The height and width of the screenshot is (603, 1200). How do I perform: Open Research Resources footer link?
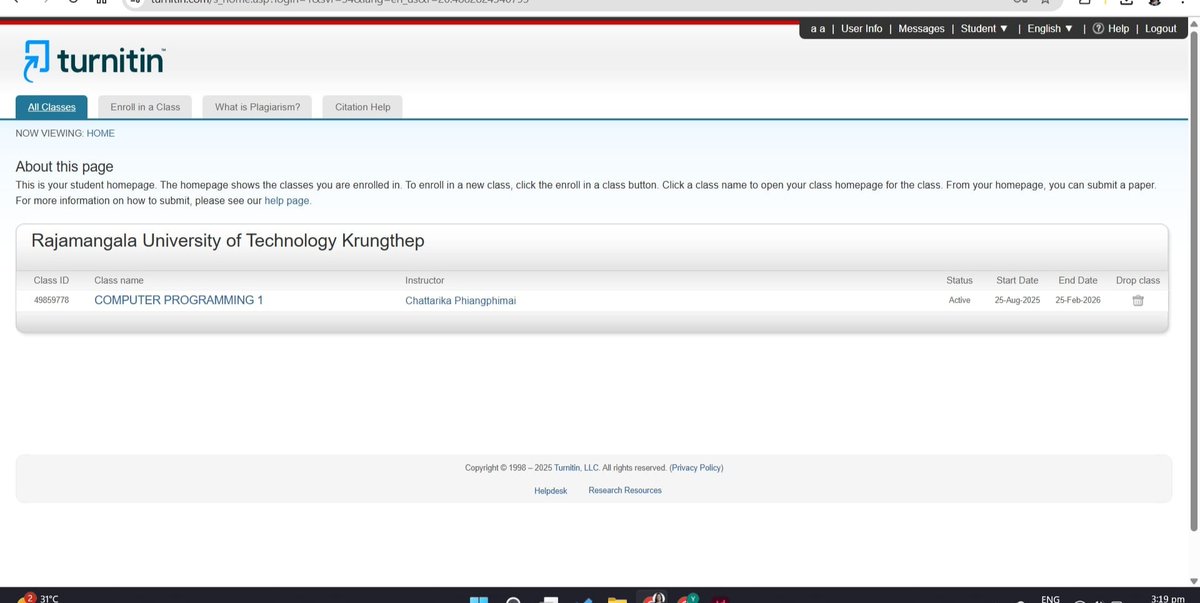tap(625, 490)
